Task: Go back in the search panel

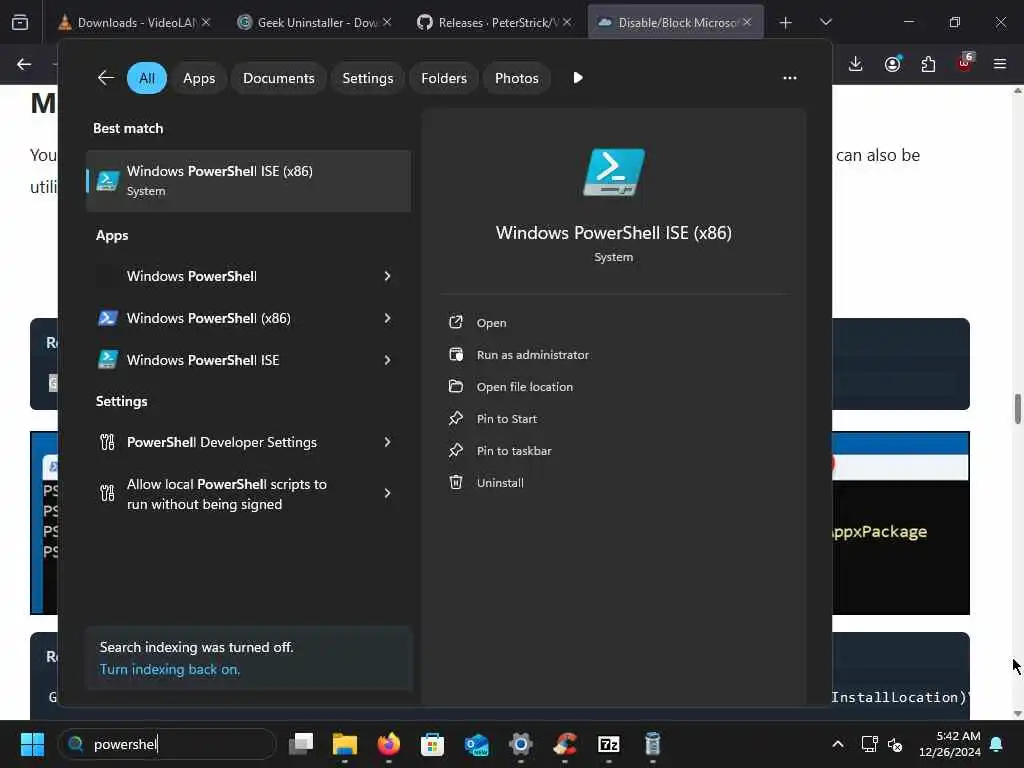Action: pyautogui.click(x=106, y=78)
